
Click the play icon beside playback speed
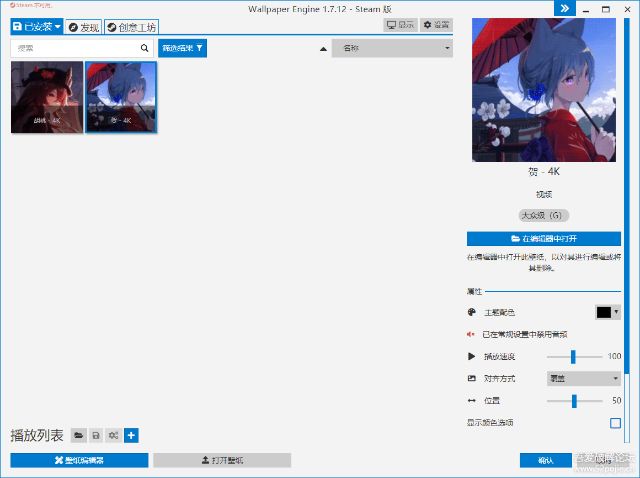click(471, 356)
